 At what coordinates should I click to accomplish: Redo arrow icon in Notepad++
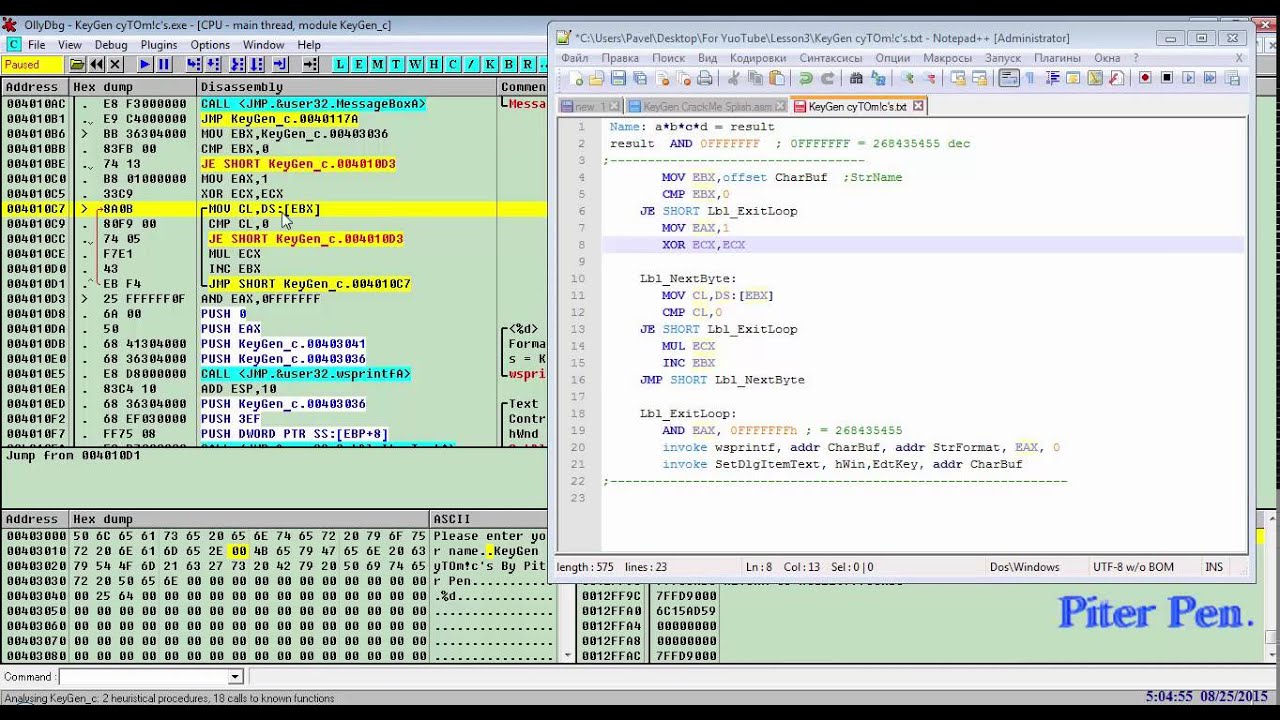[828, 78]
